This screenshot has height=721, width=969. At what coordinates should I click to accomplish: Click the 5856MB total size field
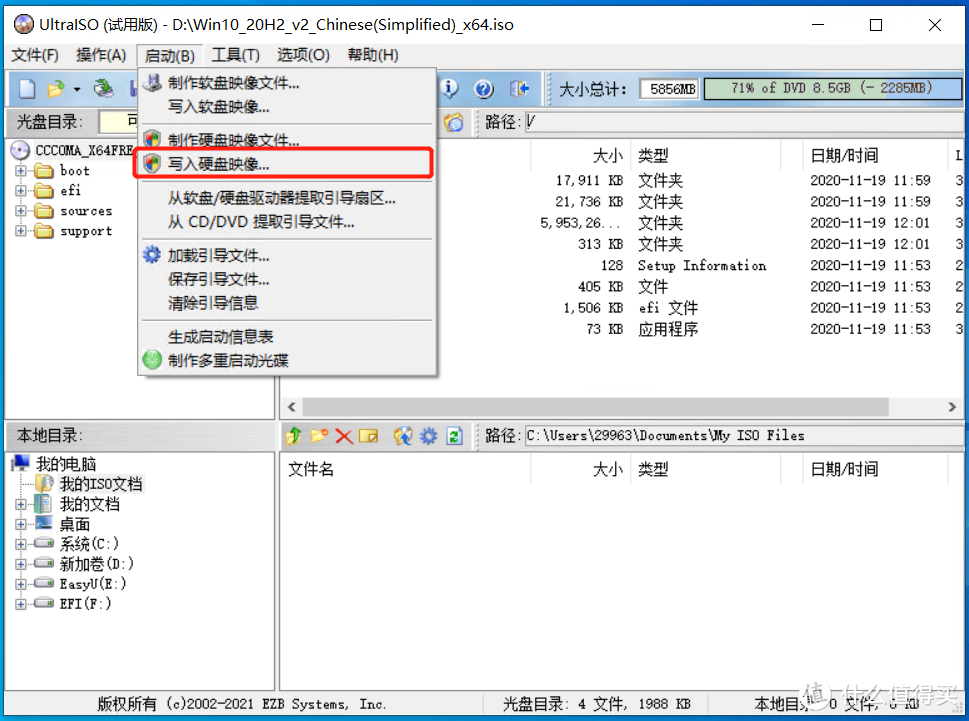tap(669, 89)
